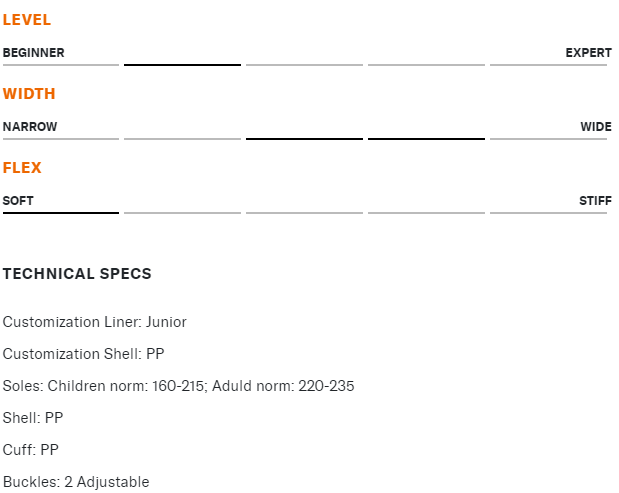The height and width of the screenshot is (493, 619).
Task: Click the TECHNICAL SPECS heading
Action: click(77, 274)
